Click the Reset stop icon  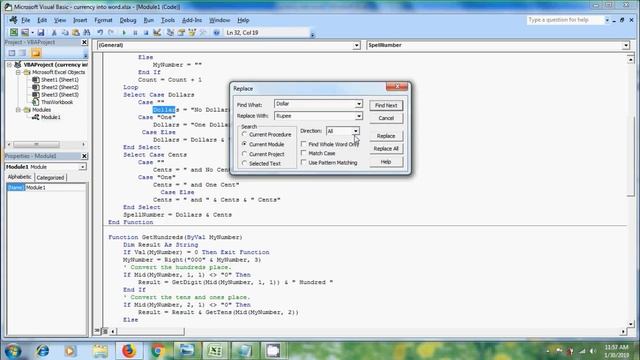pyautogui.click(x=146, y=32)
